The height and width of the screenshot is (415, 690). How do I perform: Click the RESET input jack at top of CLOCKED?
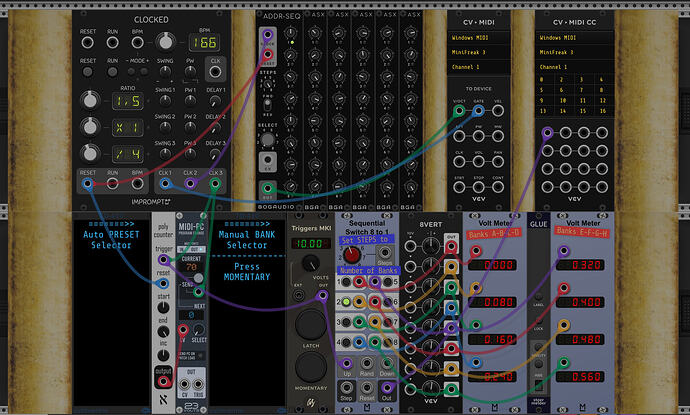pyautogui.click(x=88, y=43)
